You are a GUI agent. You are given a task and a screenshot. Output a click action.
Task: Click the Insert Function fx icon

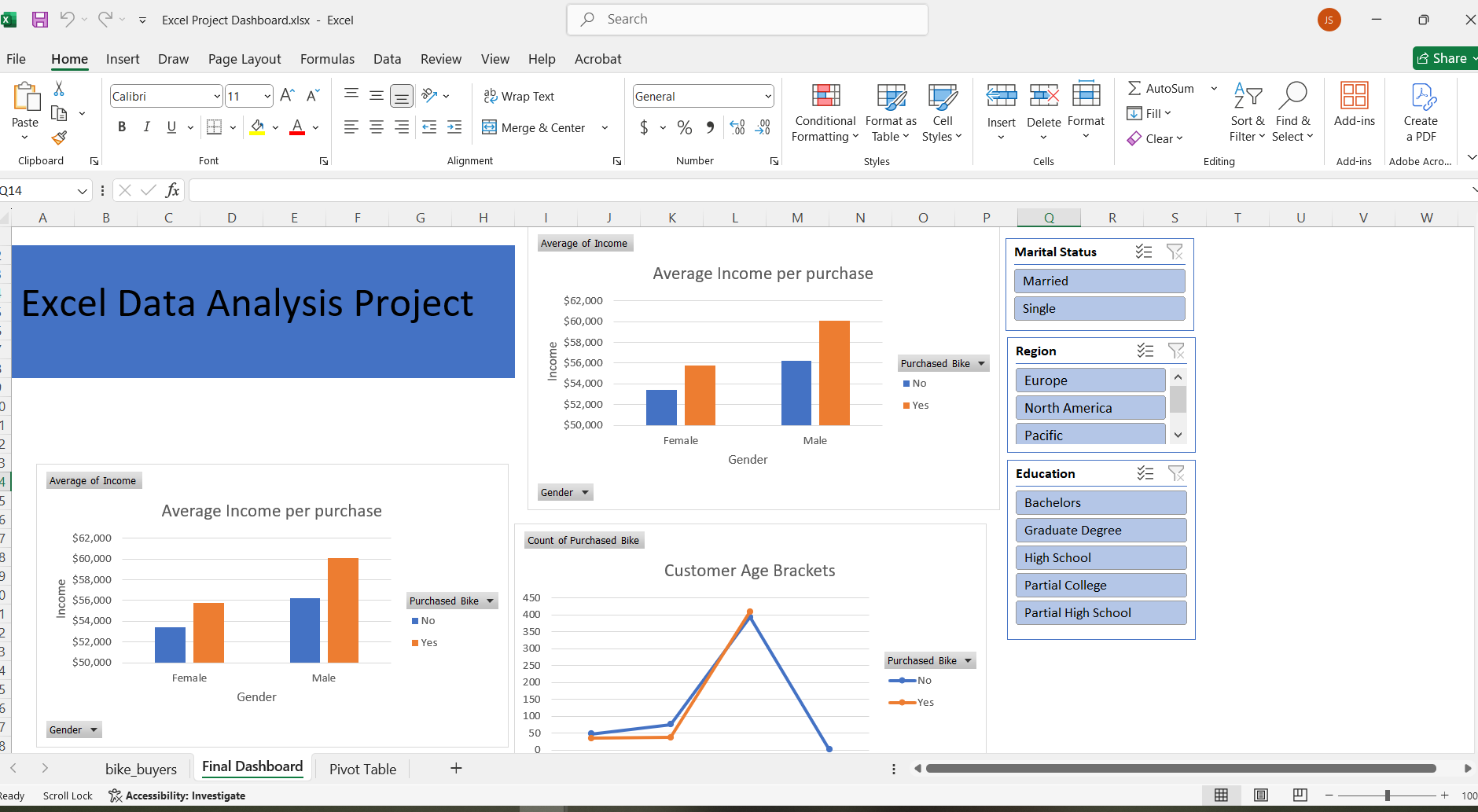[x=173, y=190]
